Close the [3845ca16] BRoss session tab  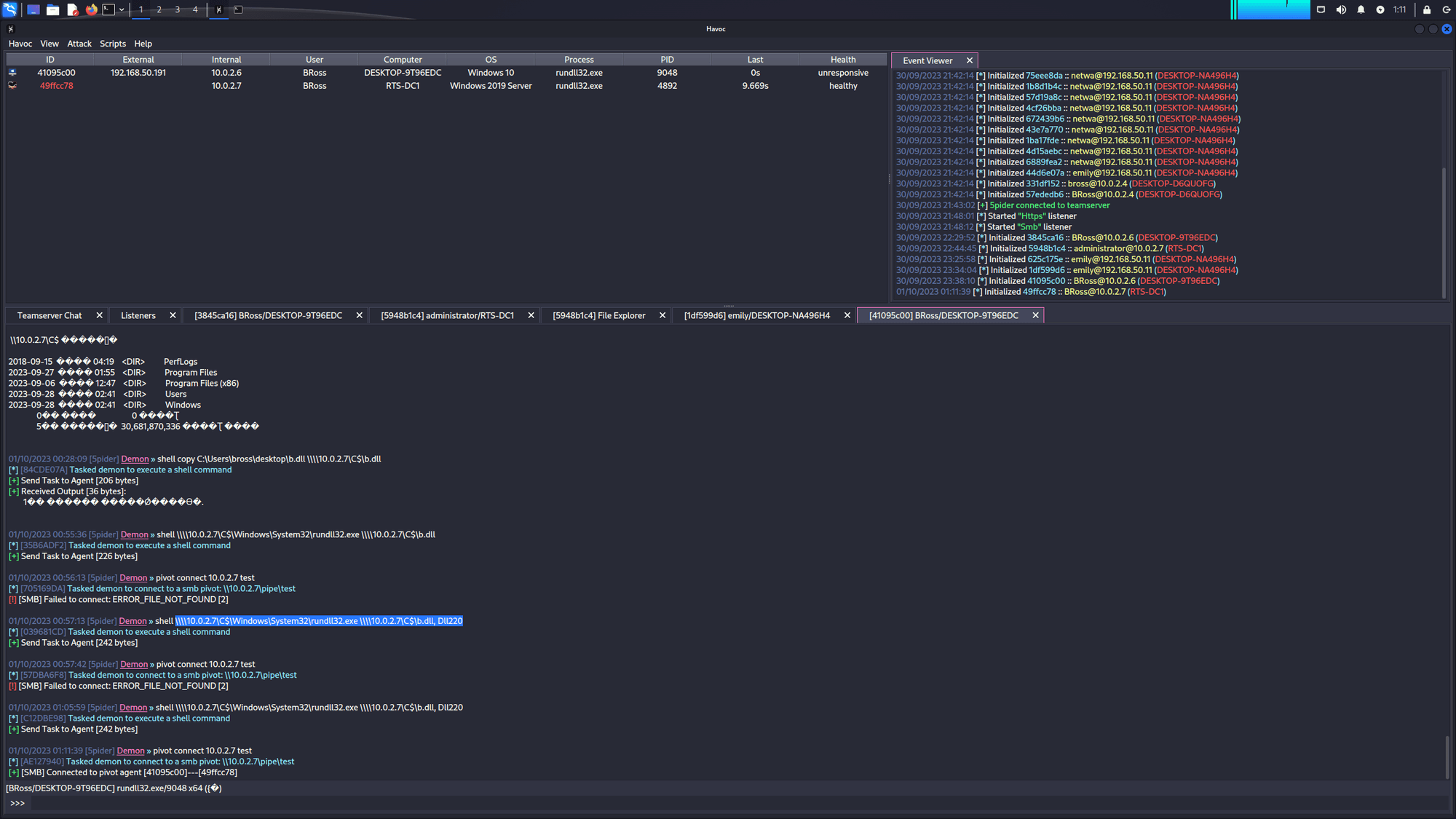click(359, 315)
